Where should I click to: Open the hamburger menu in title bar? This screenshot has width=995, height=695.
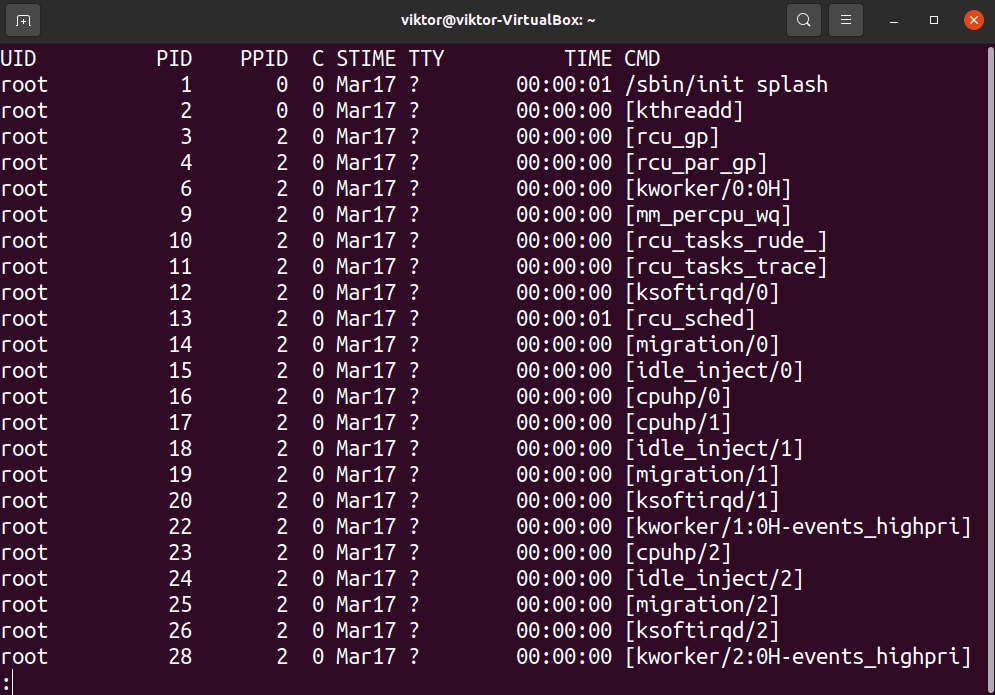846,20
